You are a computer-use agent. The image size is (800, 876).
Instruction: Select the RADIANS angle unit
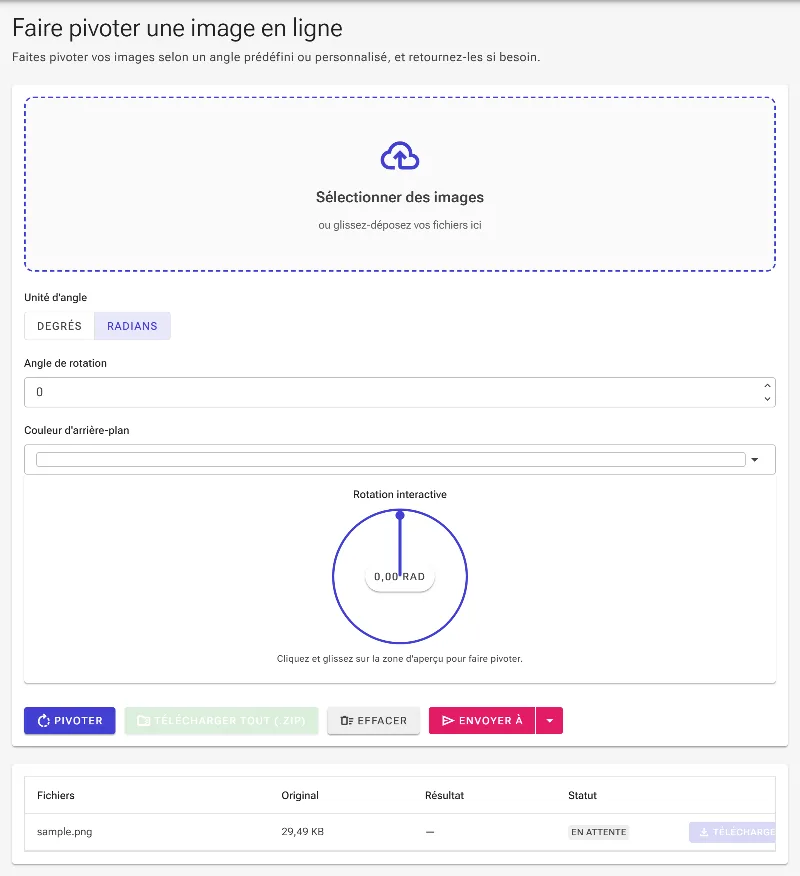click(x=132, y=326)
